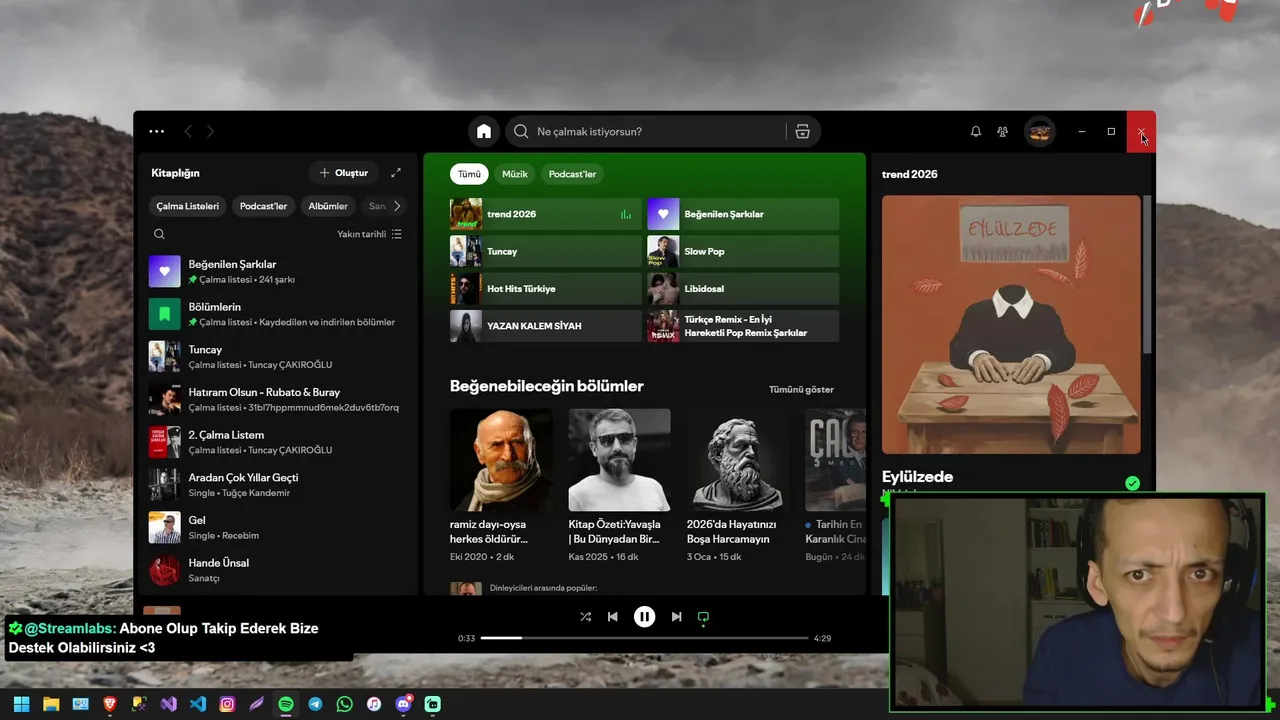Open Hot Hits Türkiye tile
Viewport: 1280px width, 720px height.
[546, 288]
